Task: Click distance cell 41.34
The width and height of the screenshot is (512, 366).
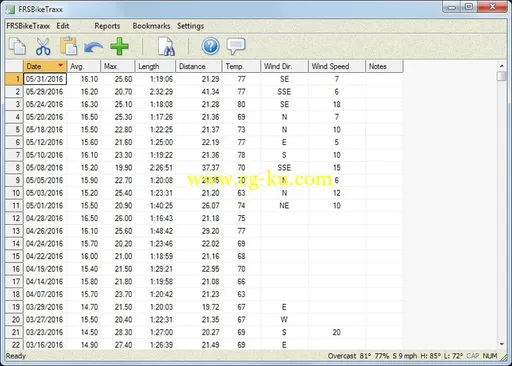Action: 199,92
